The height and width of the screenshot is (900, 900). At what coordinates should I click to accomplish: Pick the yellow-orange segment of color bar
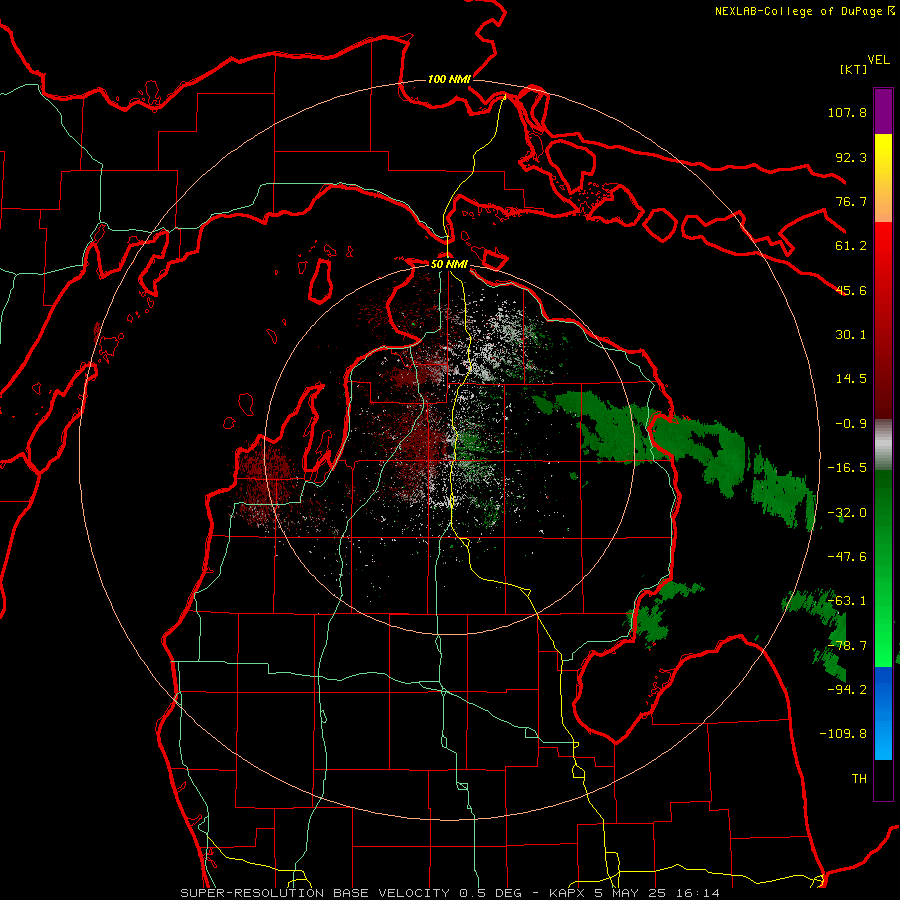pyautogui.click(x=883, y=178)
